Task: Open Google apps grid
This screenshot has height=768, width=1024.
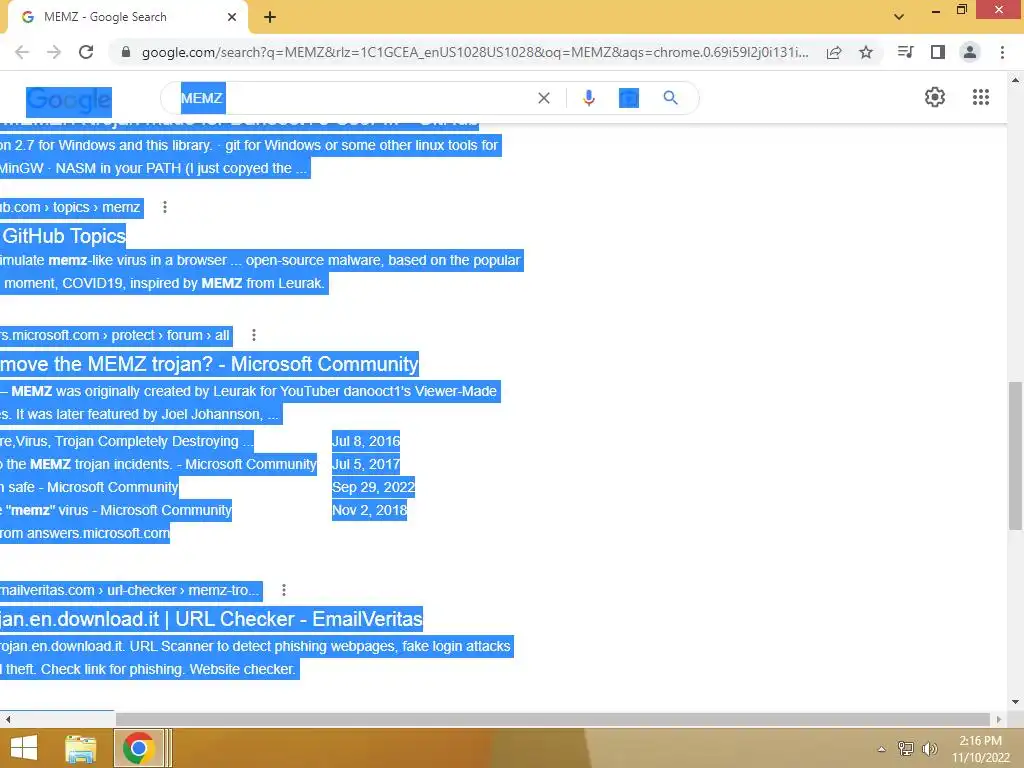Action: (x=980, y=97)
